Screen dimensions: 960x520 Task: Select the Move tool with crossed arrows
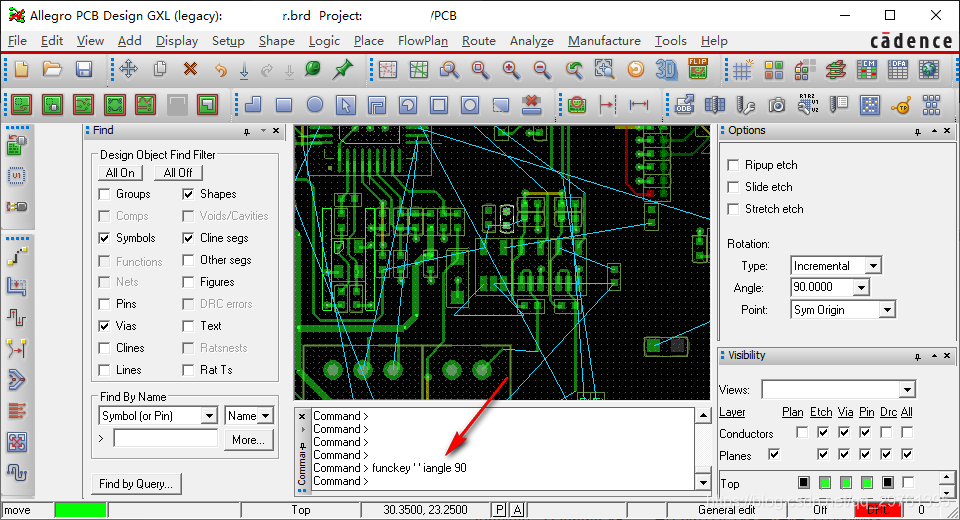coord(129,70)
